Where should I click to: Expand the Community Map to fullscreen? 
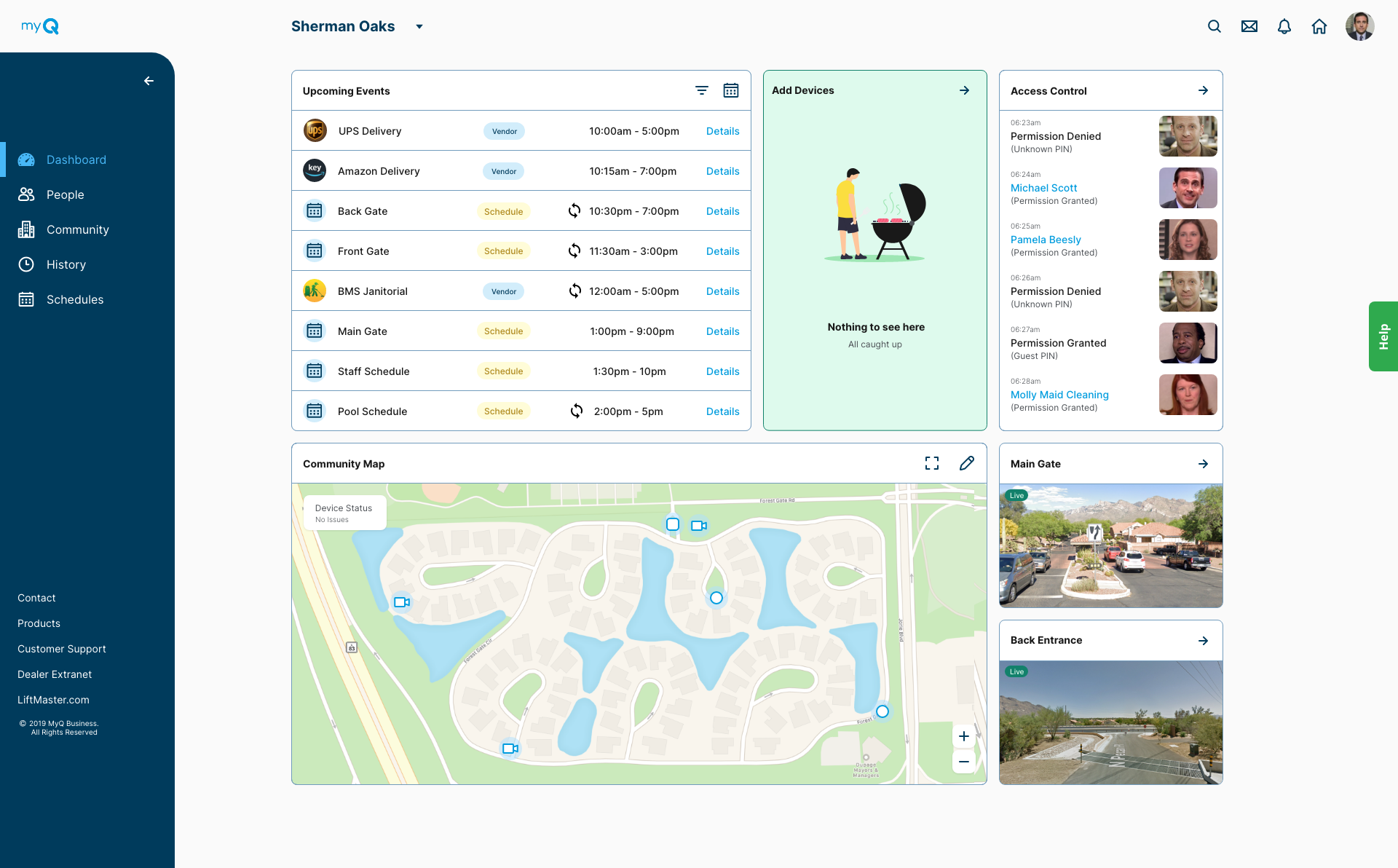(x=932, y=463)
